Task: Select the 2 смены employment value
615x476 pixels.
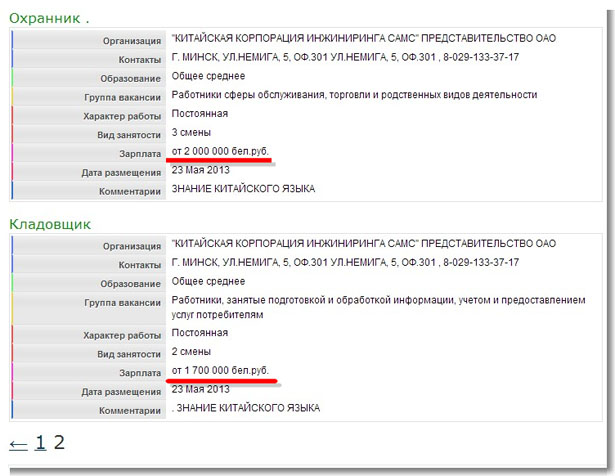Action: pos(192,353)
